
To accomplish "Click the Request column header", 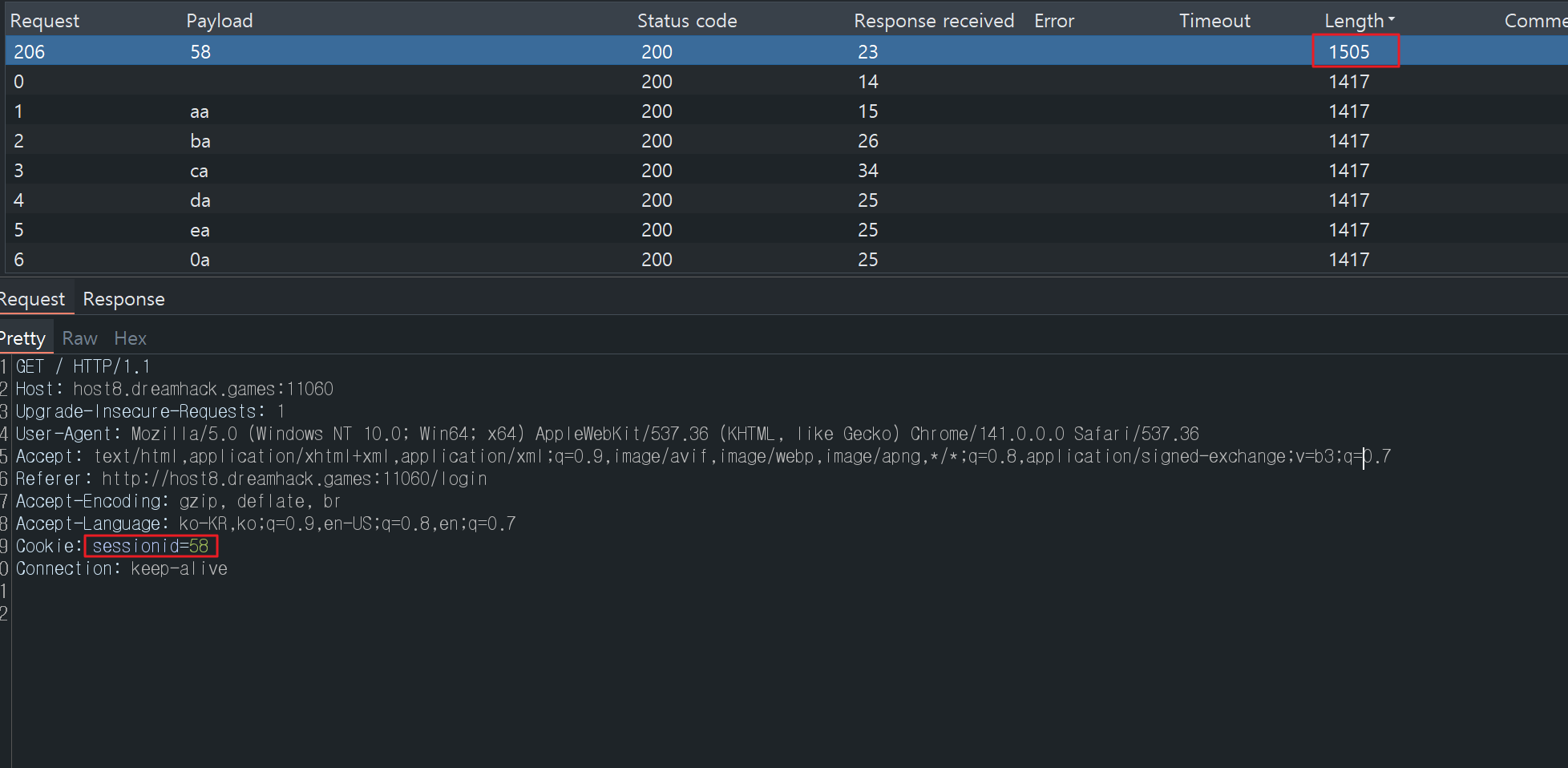I will [x=45, y=21].
